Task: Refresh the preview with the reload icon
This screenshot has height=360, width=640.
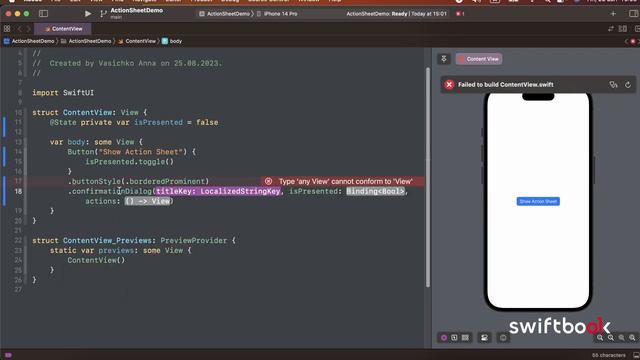Action: pos(628,84)
